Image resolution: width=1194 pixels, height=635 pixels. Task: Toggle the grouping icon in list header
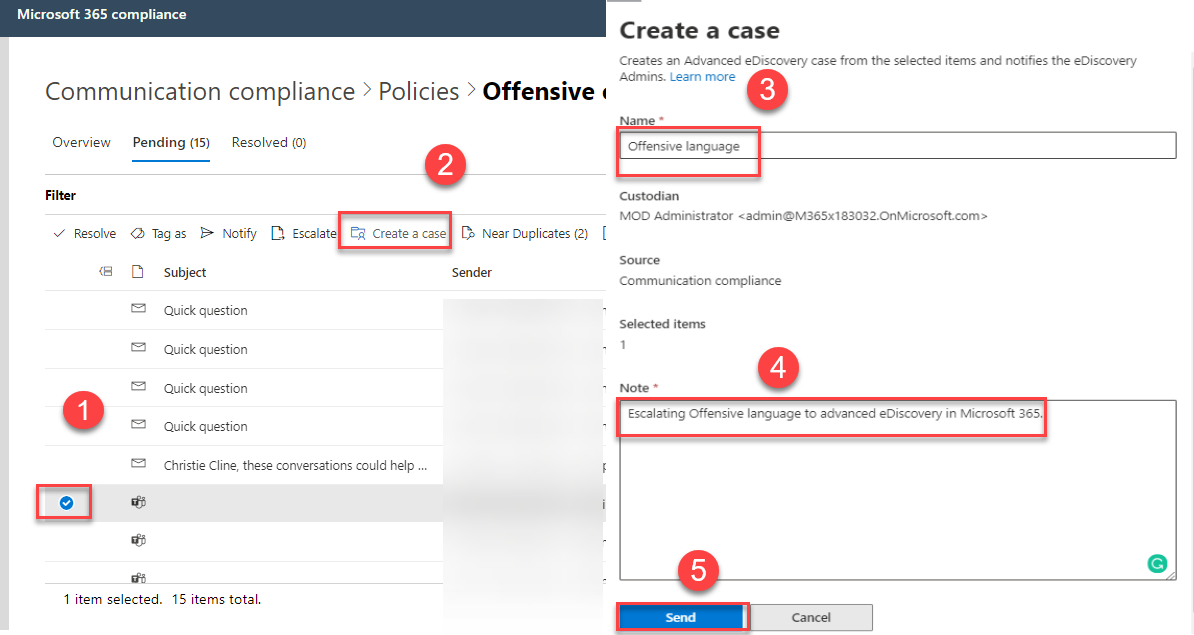[x=106, y=272]
